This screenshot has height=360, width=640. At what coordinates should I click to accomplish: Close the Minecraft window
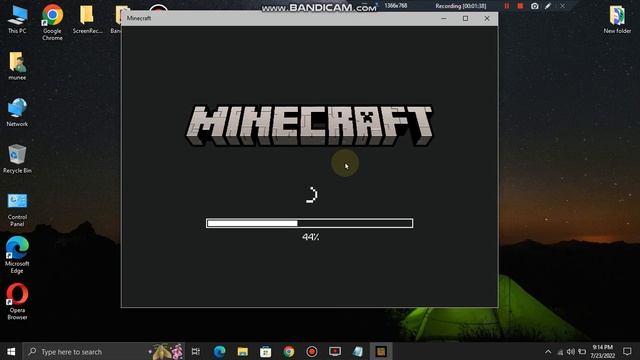click(487, 18)
